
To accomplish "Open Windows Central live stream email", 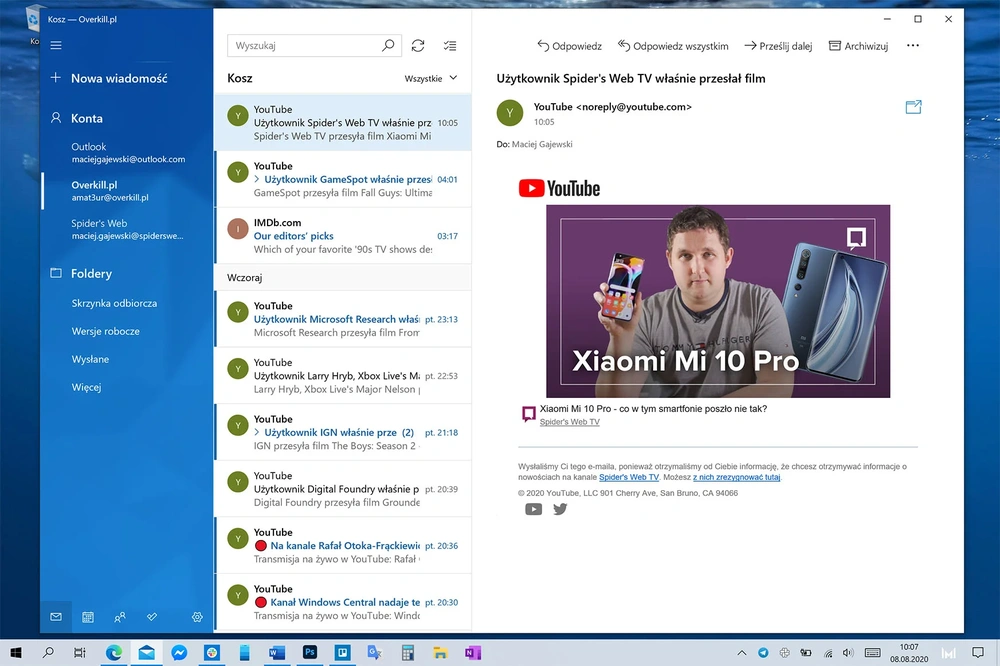I will (344, 602).
